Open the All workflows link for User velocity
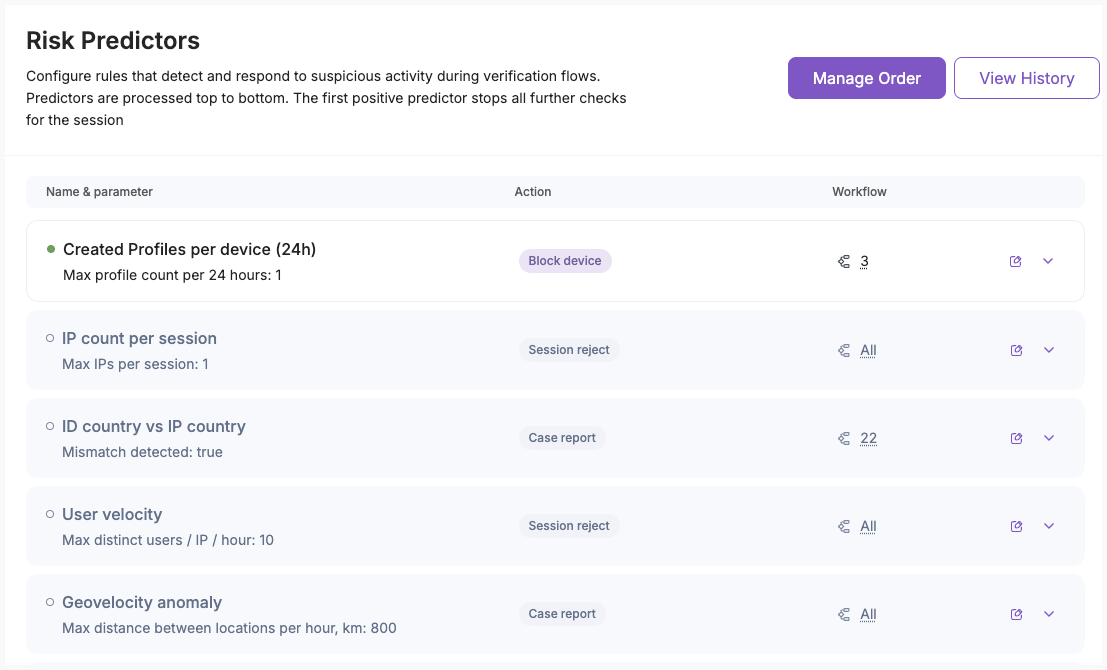This screenshot has height=670, width=1107. coord(868,526)
